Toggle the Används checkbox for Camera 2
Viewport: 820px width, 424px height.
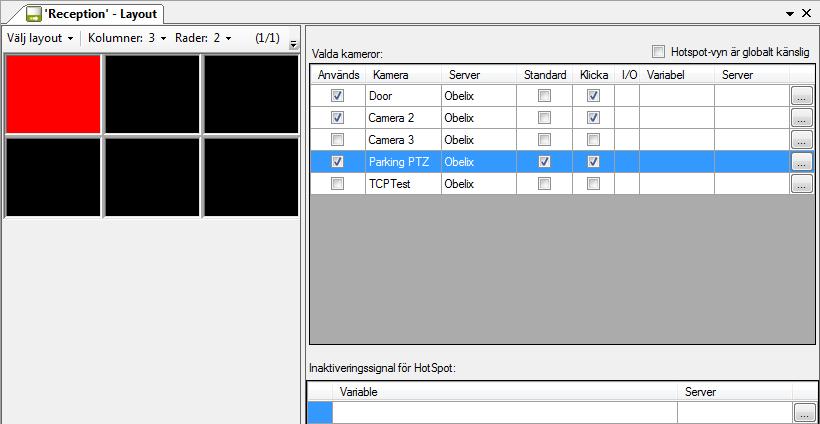pos(338,118)
